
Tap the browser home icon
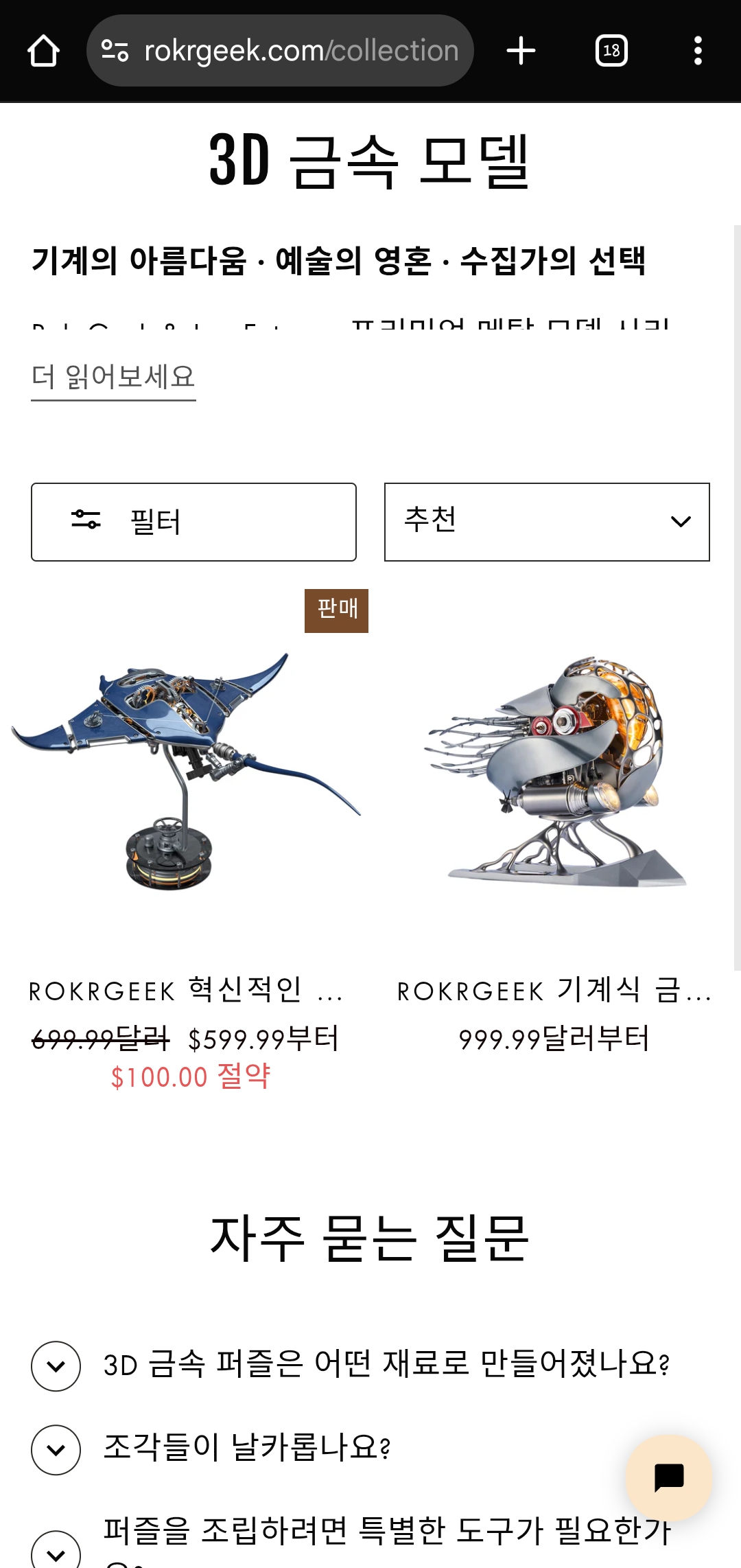[43, 51]
